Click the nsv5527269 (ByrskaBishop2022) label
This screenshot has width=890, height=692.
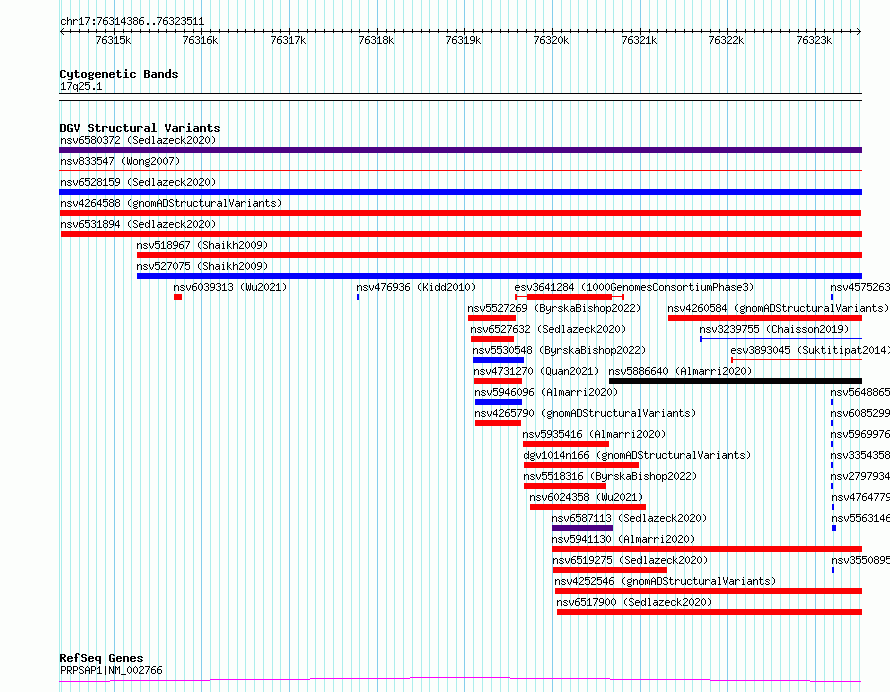point(554,308)
